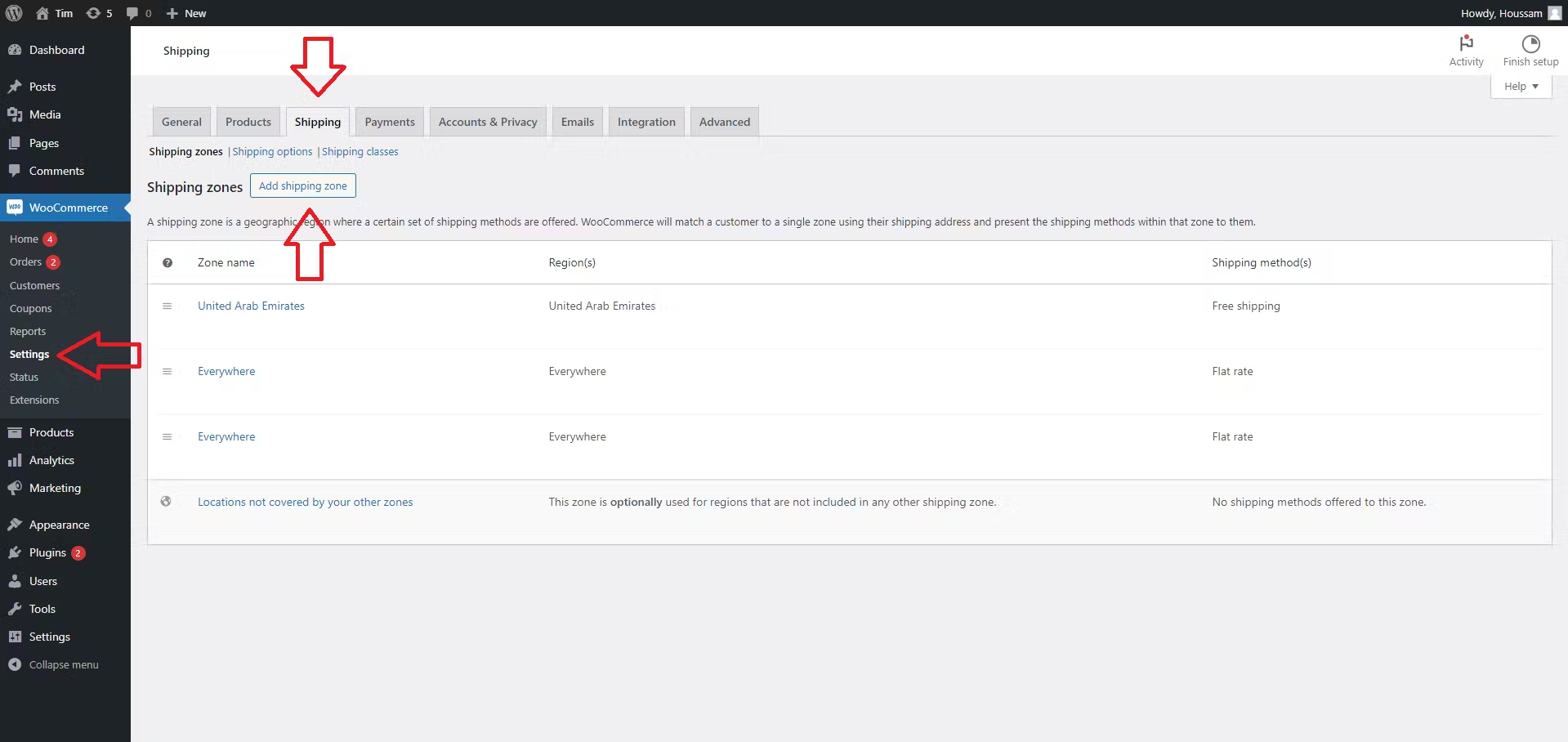Open the Shipping options sub-link
Viewport: 1568px width, 742px height.
tap(272, 152)
